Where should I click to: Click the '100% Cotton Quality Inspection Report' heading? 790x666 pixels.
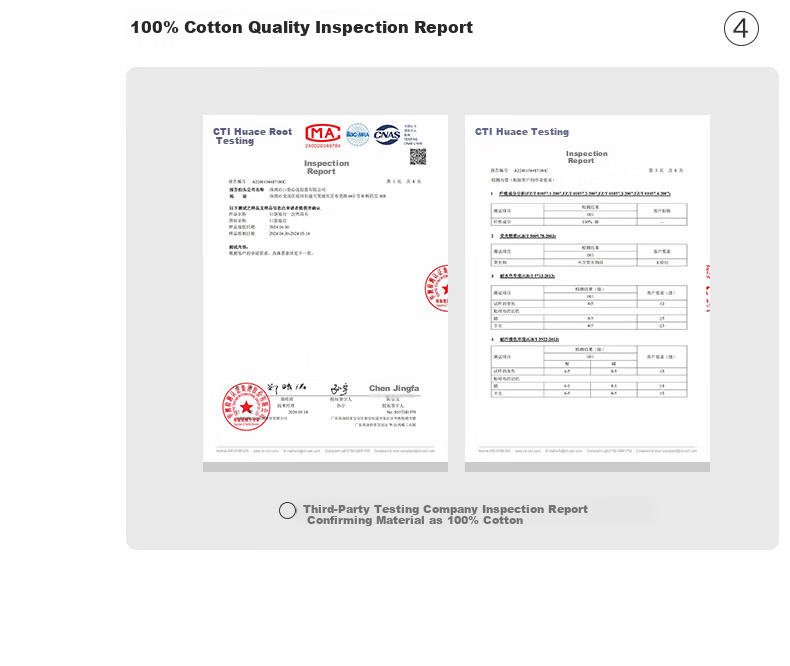[301, 27]
